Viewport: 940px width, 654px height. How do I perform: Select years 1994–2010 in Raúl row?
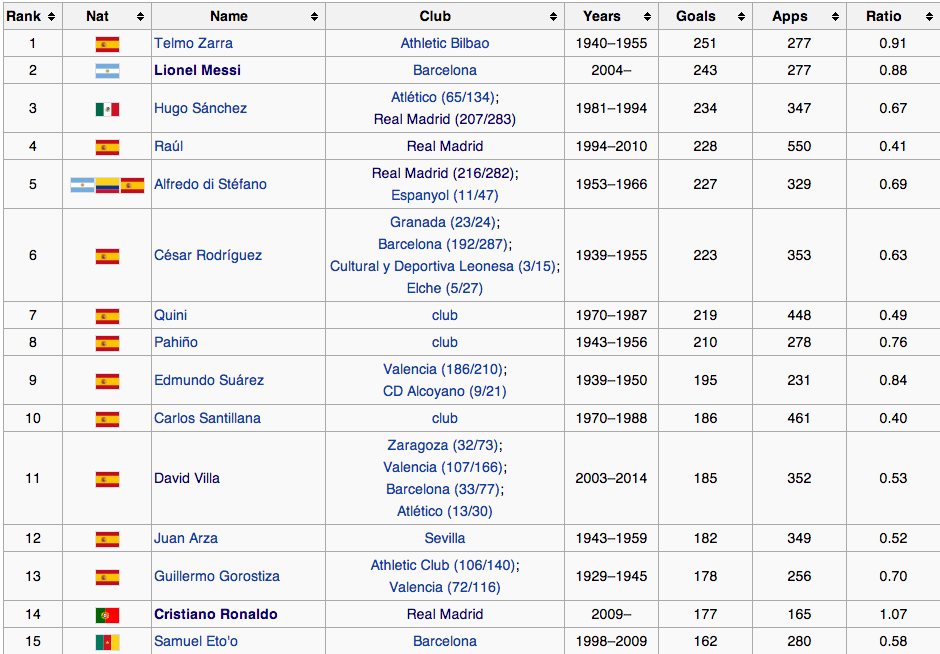pyautogui.click(x=611, y=146)
